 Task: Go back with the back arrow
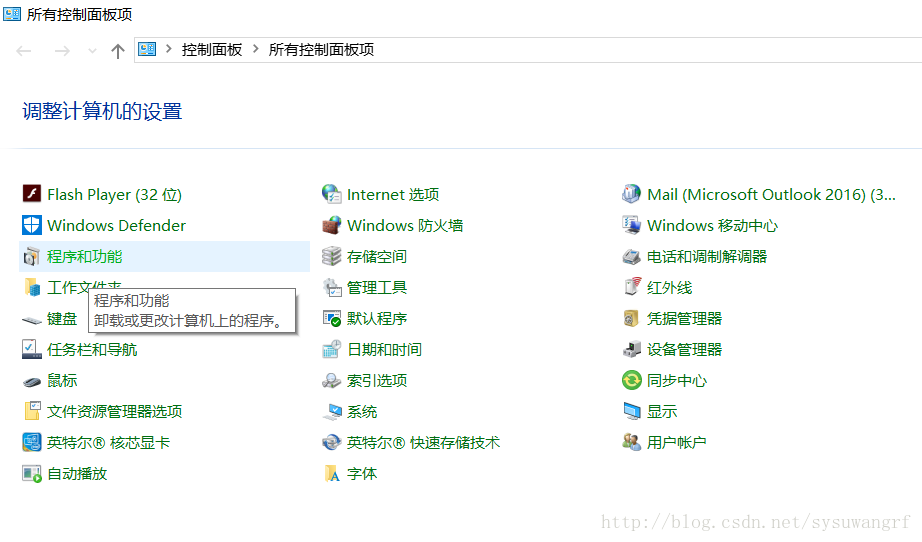[x=24, y=51]
